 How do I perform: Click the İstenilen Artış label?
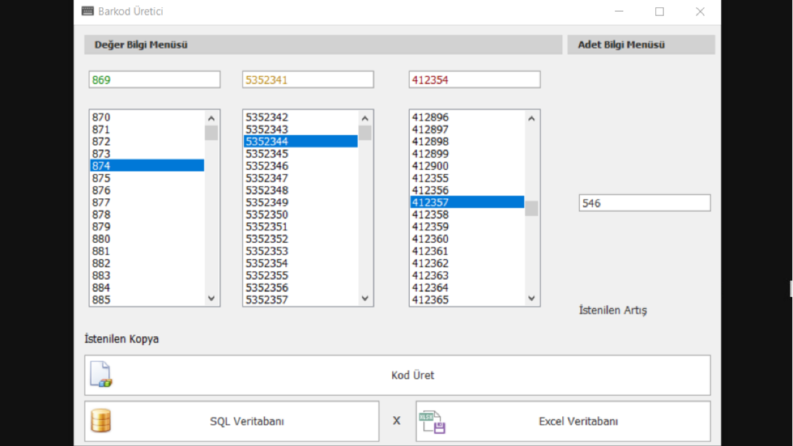612,310
